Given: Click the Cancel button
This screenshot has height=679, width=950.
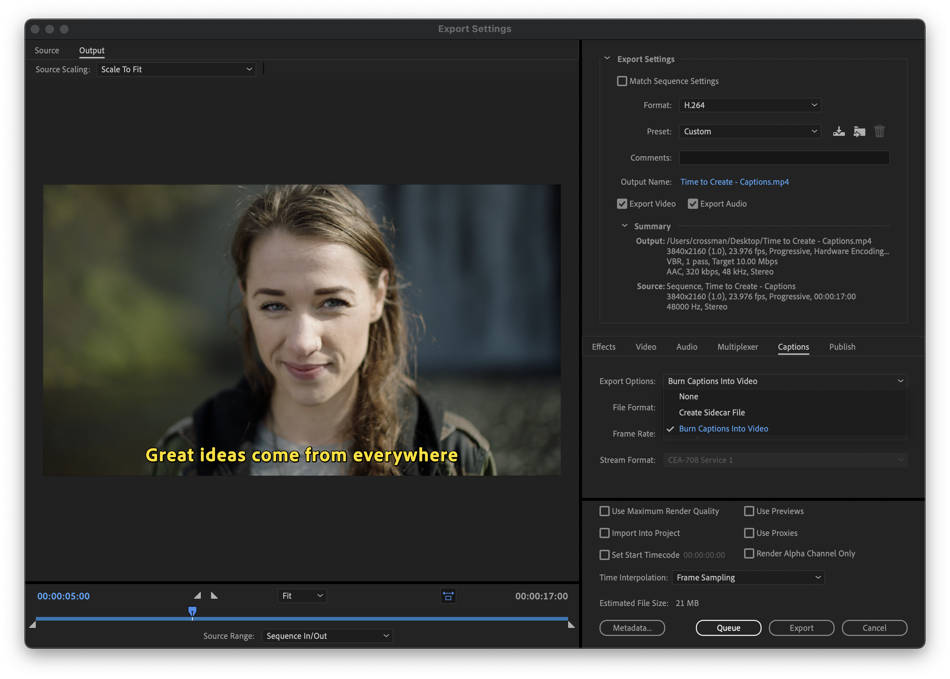Looking at the screenshot, I should (x=874, y=628).
